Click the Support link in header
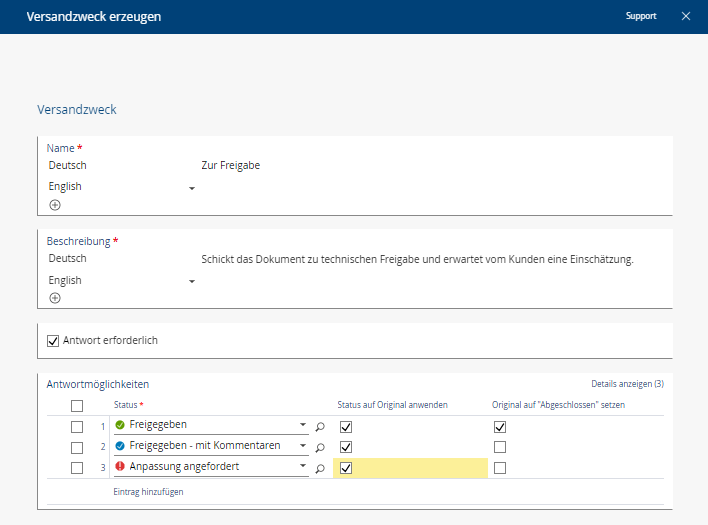 point(641,16)
